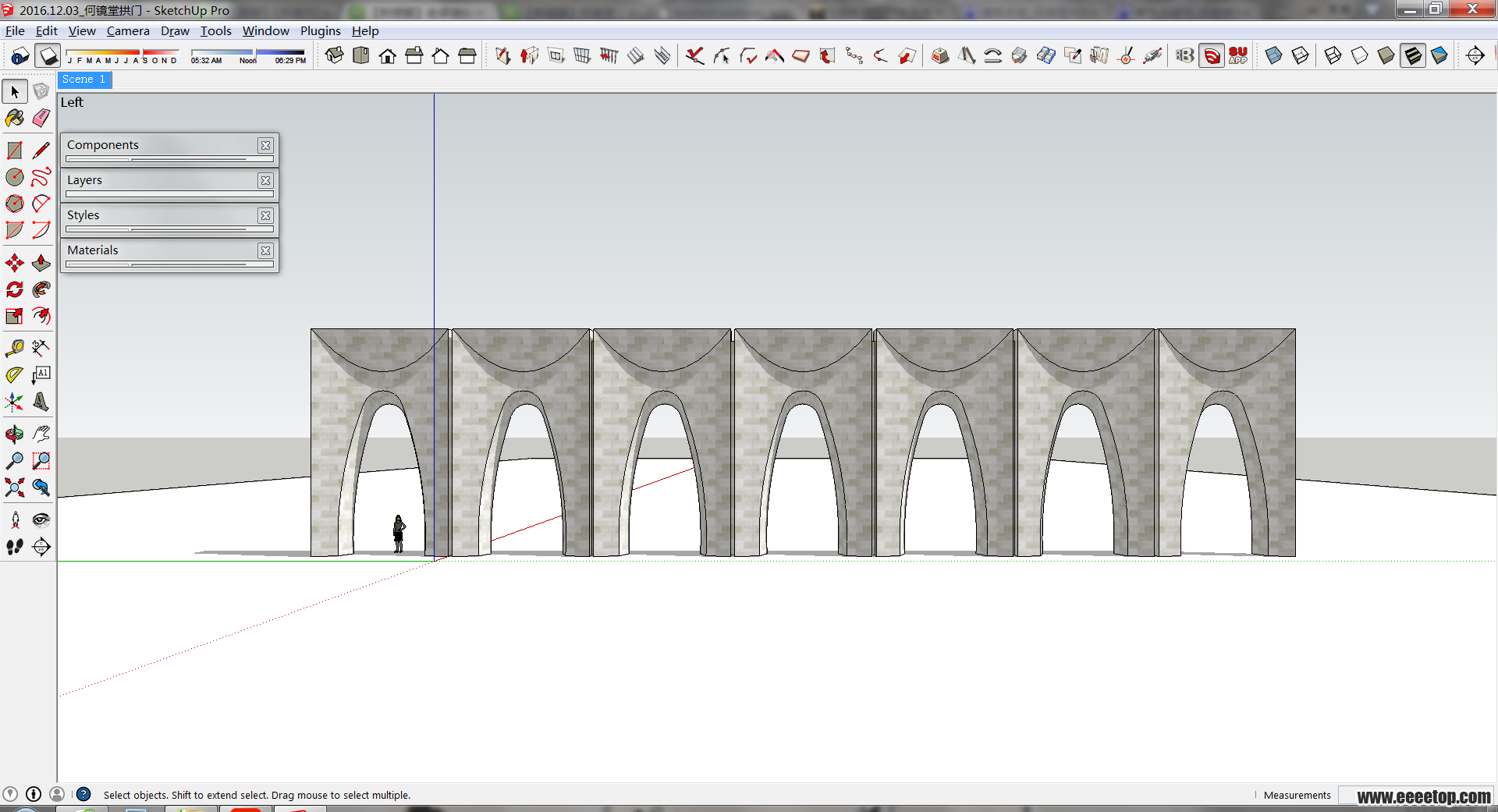The image size is (1498, 812).
Task: Choose the Rotate tool
Action: click(15, 289)
